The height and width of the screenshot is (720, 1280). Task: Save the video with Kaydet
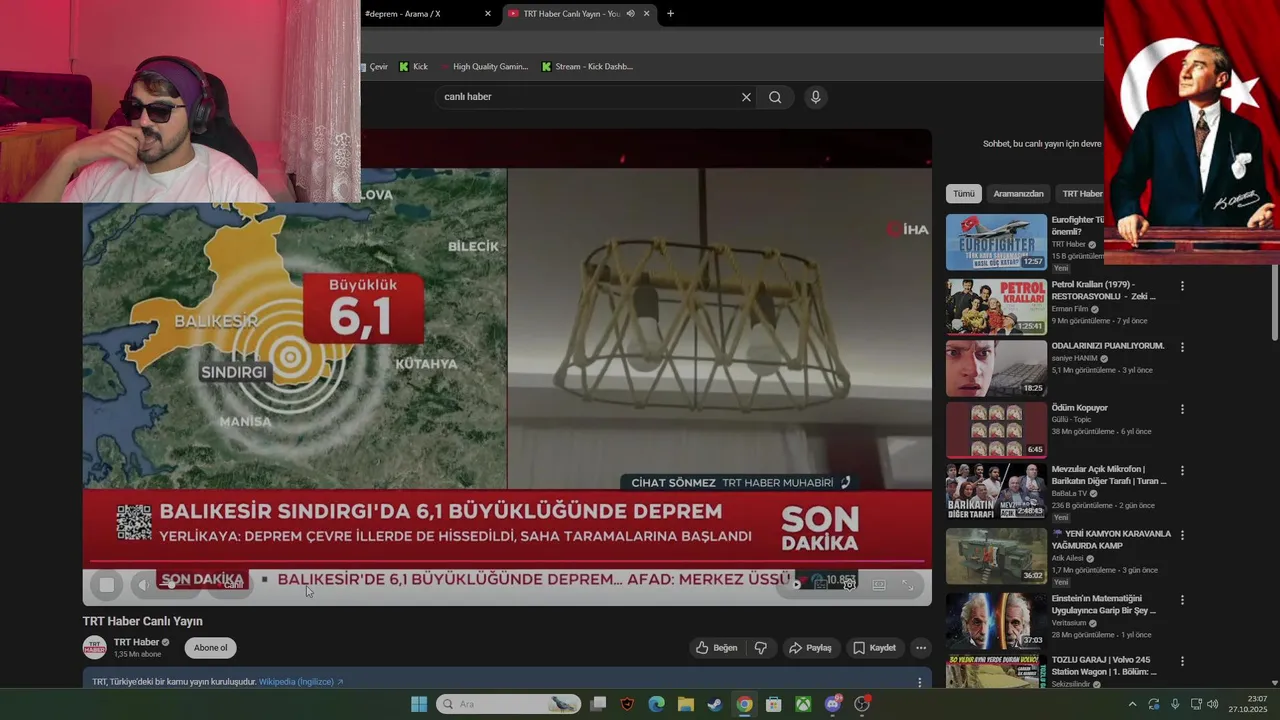874,648
